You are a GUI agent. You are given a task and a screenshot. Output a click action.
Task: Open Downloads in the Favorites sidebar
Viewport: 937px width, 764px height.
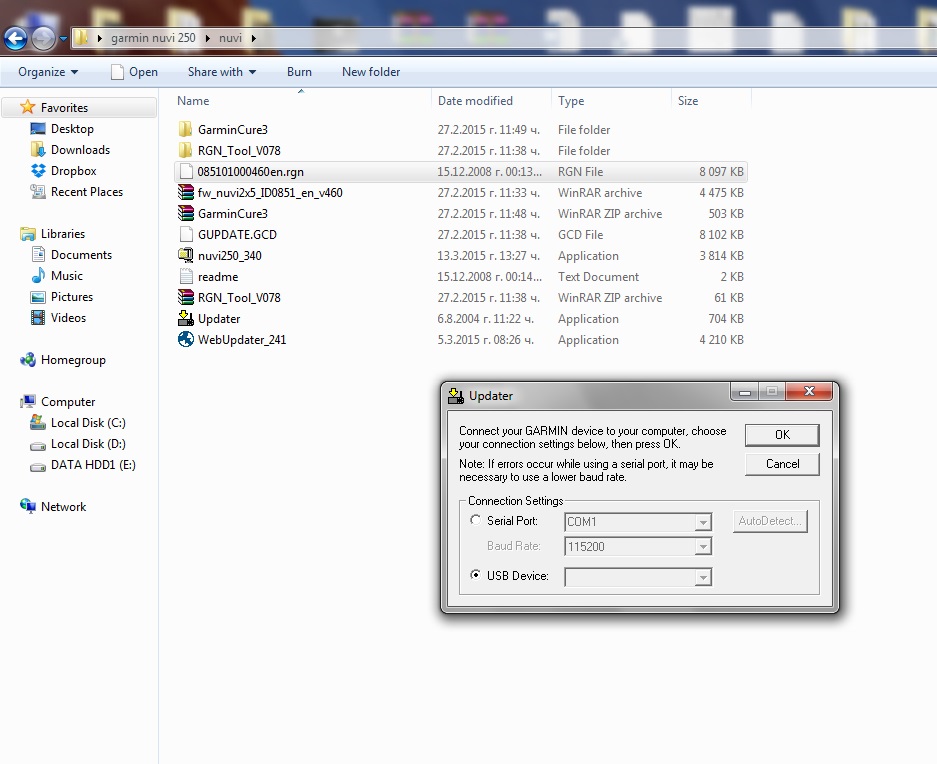tap(80, 149)
